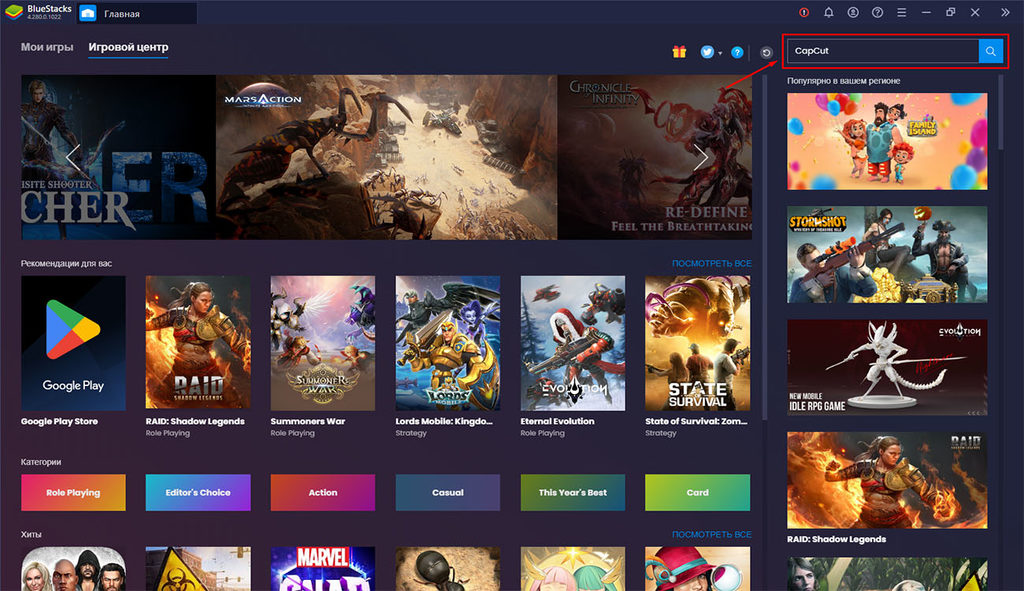The height and width of the screenshot is (591, 1024).
Task: Expand the dropdown arrow next to Twitter
Action: 720,53
